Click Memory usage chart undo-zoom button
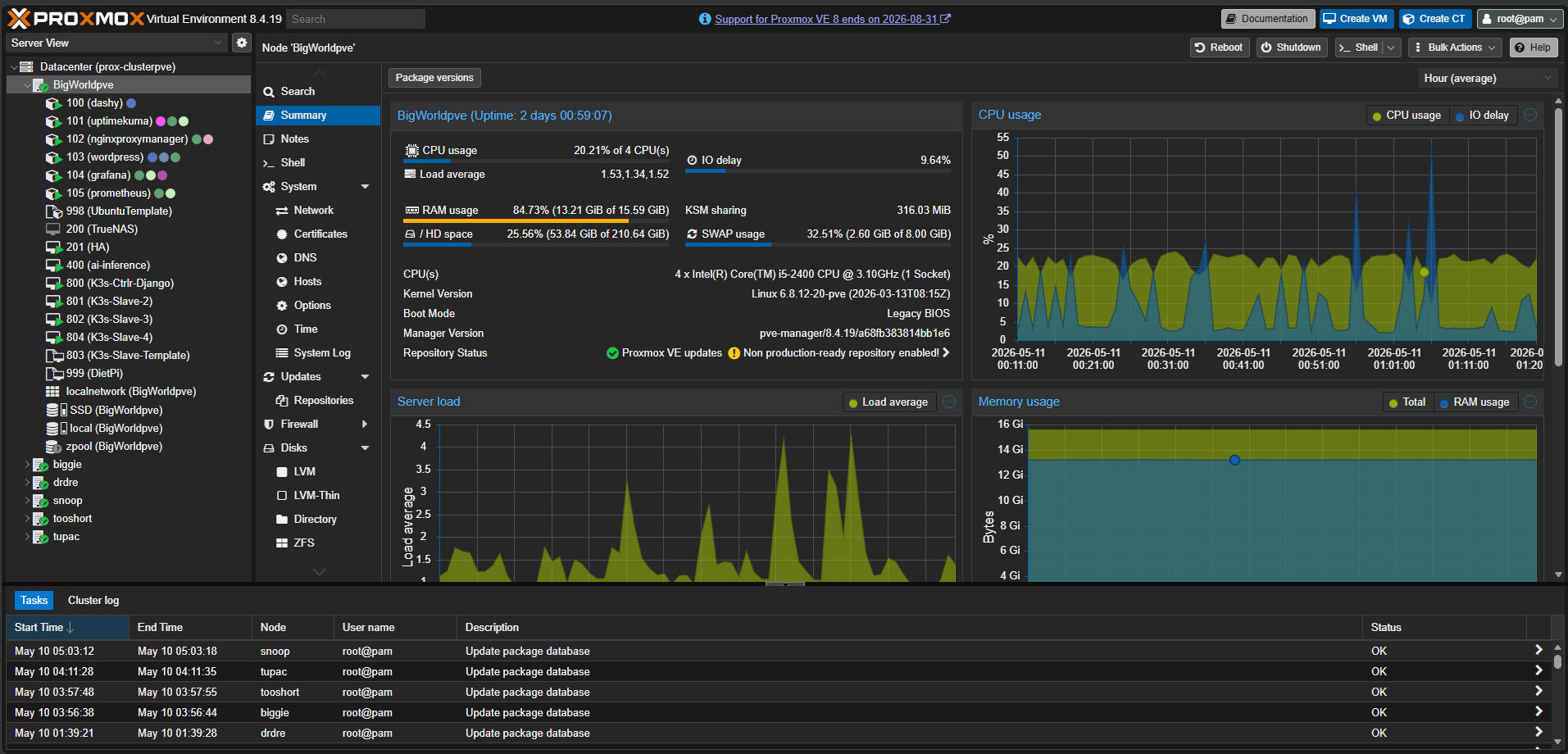Screen dimensions: 1568x754 (x=1530, y=402)
